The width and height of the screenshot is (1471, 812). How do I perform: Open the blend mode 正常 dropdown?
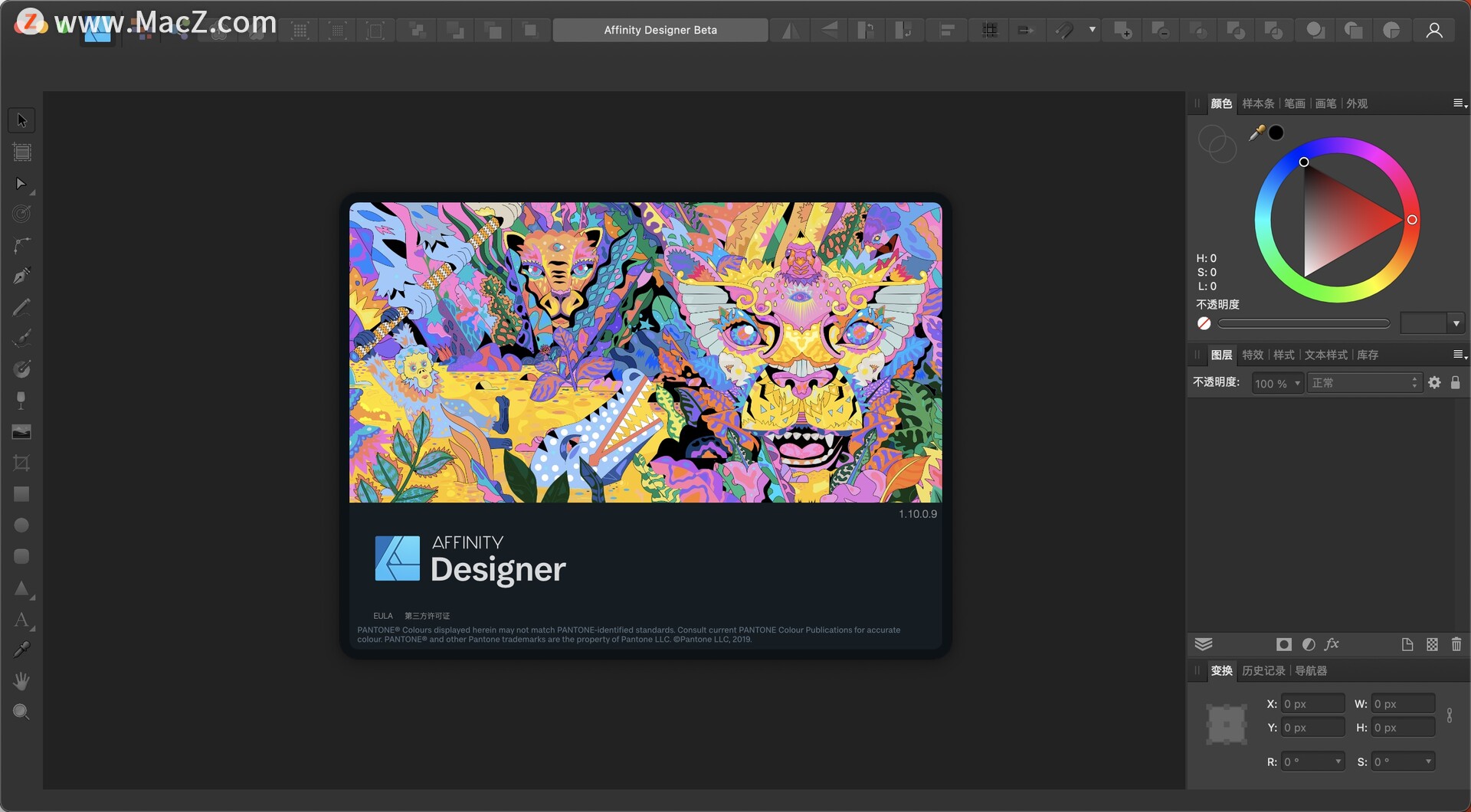click(1365, 383)
